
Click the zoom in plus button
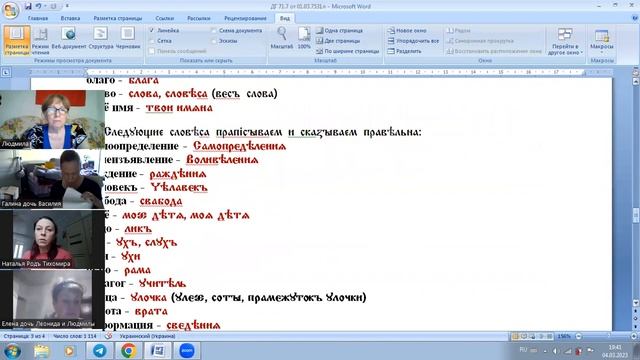(634, 336)
